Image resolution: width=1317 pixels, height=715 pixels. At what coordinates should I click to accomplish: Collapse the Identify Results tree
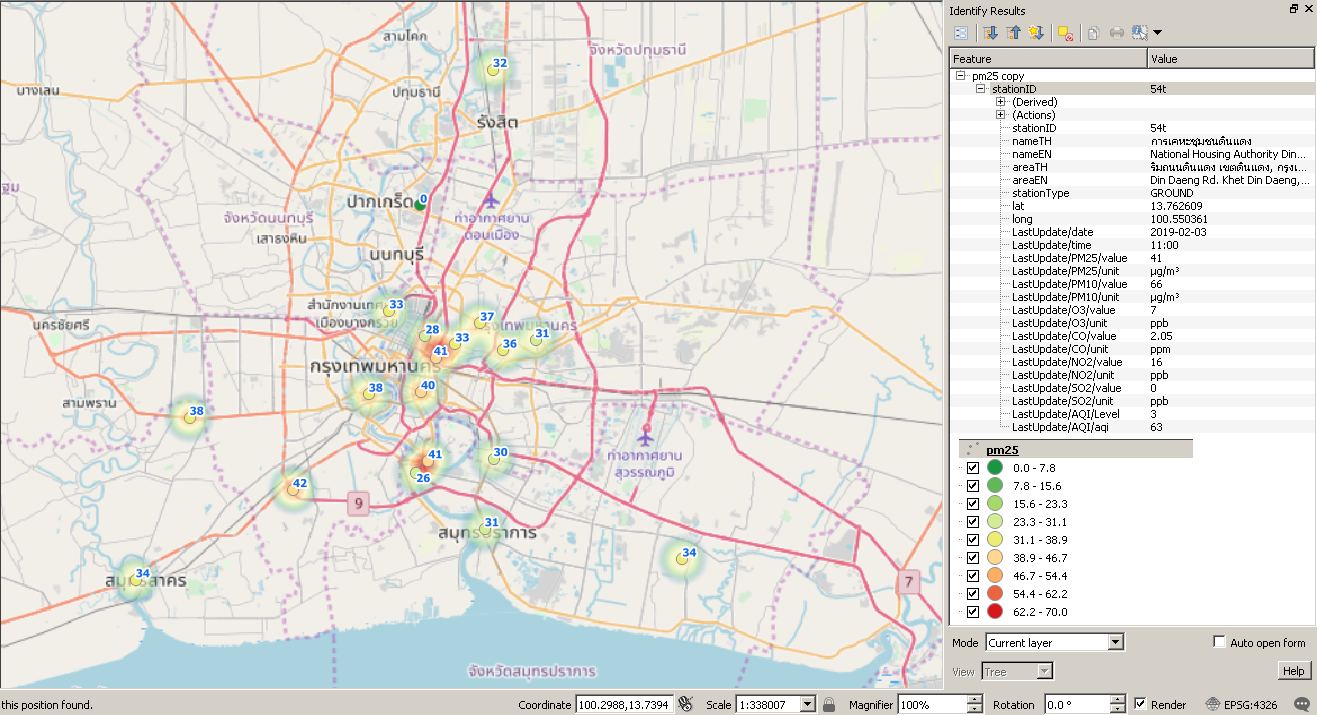pyautogui.click(x=1013, y=32)
